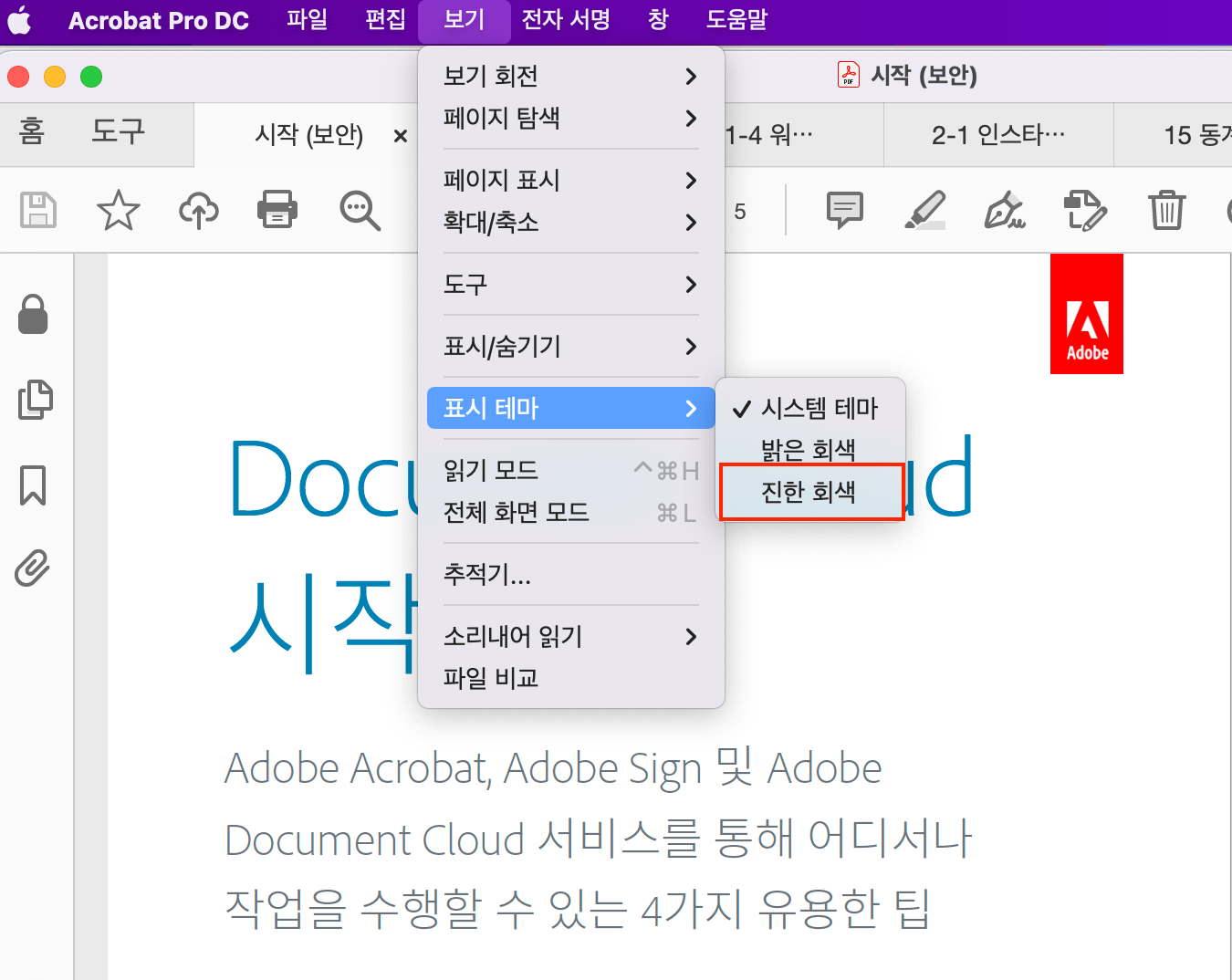Choose 밝은 회색 theme
Viewport: 1232px width, 980px height.
pyautogui.click(x=810, y=449)
